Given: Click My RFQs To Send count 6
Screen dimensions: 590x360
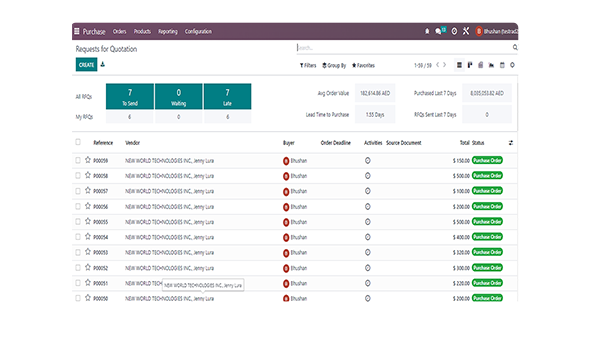Looking at the screenshot, I should click(130, 117).
